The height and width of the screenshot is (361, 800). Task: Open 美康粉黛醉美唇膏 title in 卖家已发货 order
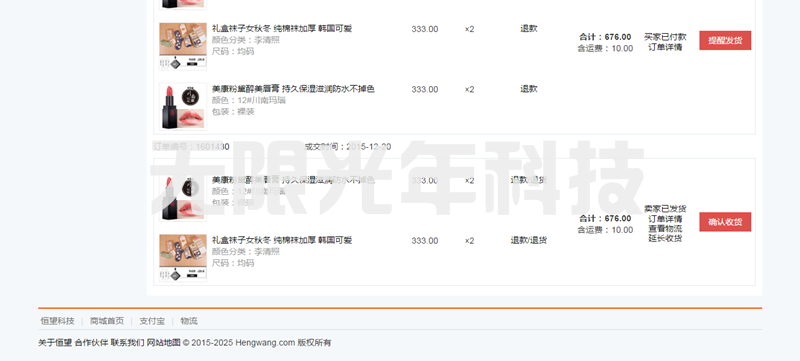coord(293,180)
